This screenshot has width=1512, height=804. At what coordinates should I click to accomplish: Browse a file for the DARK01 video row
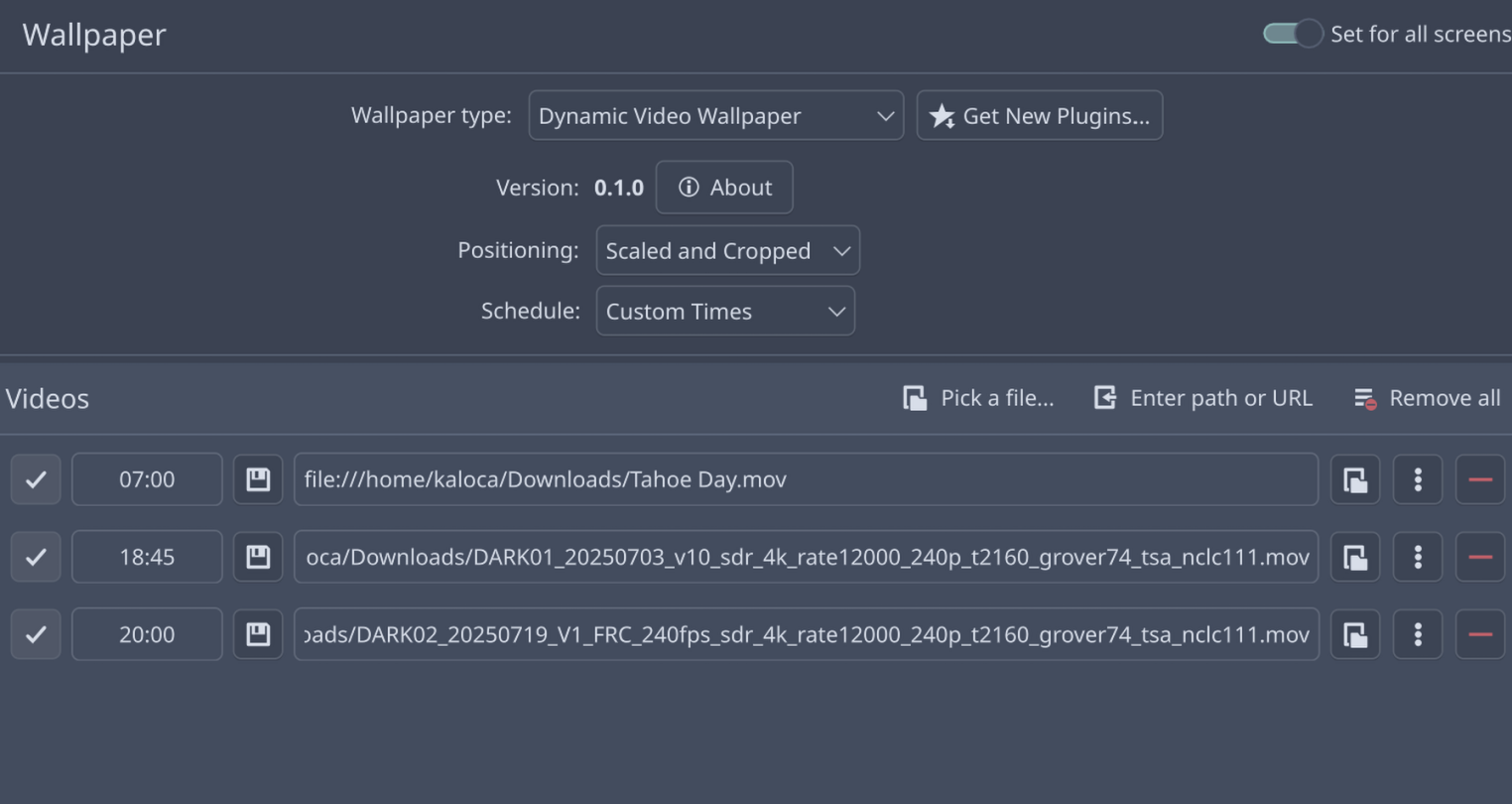tap(1355, 557)
